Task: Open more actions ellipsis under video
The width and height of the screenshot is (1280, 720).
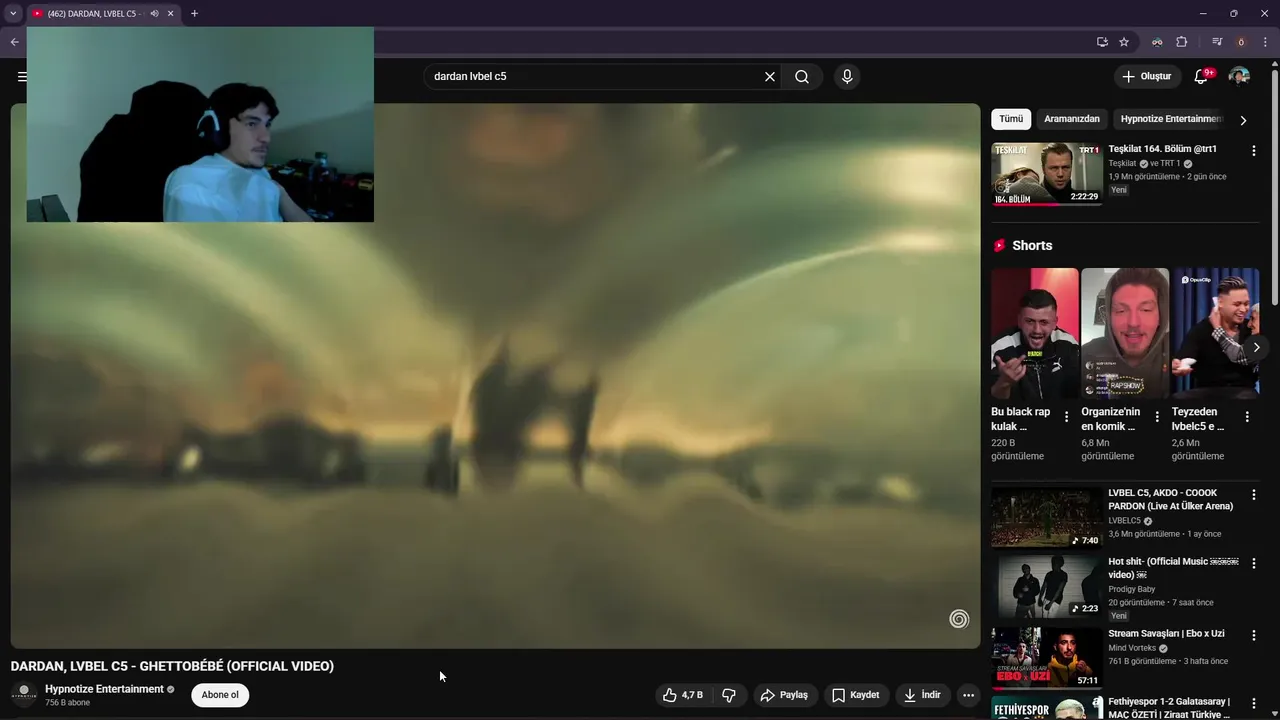Action: [968, 695]
